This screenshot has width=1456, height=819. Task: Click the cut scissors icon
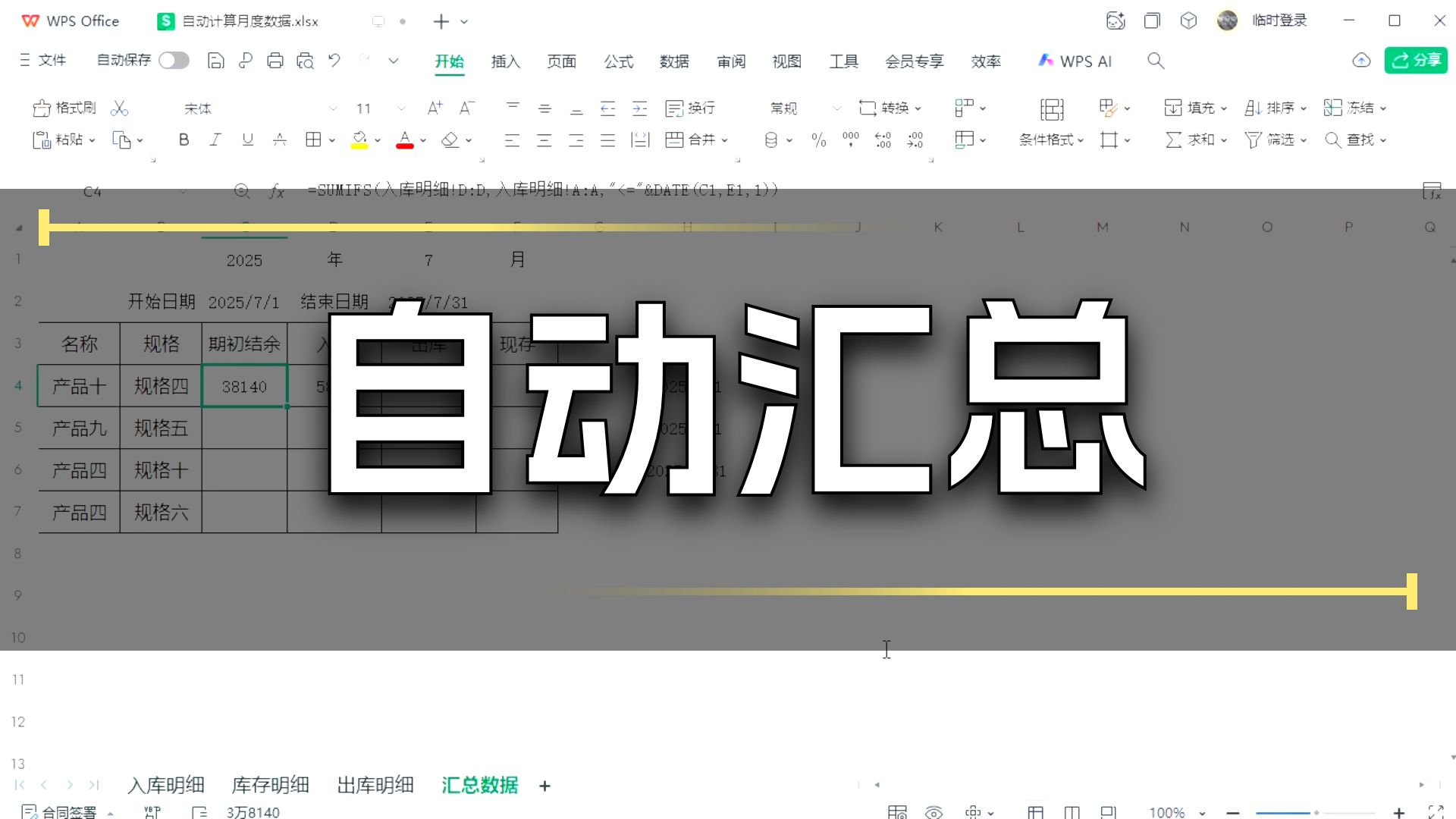click(119, 108)
